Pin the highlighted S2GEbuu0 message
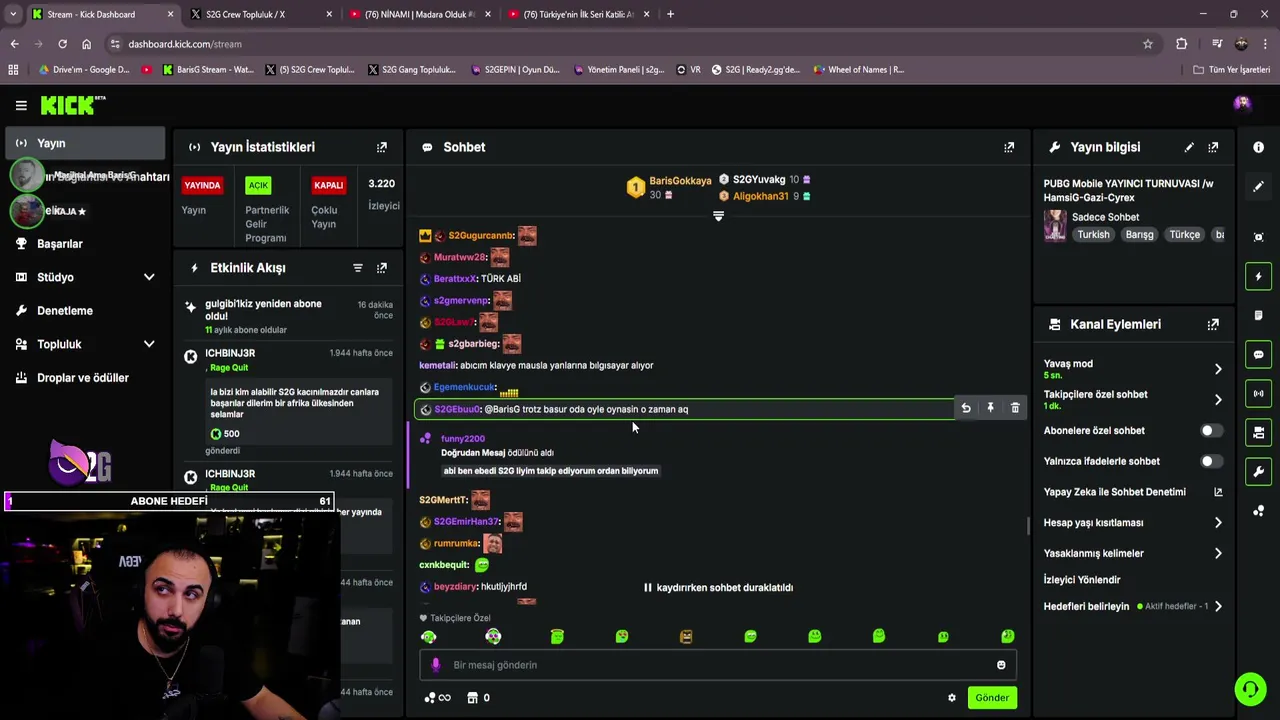The width and height of the screenshot is (1280, 720). coord(990,408)
